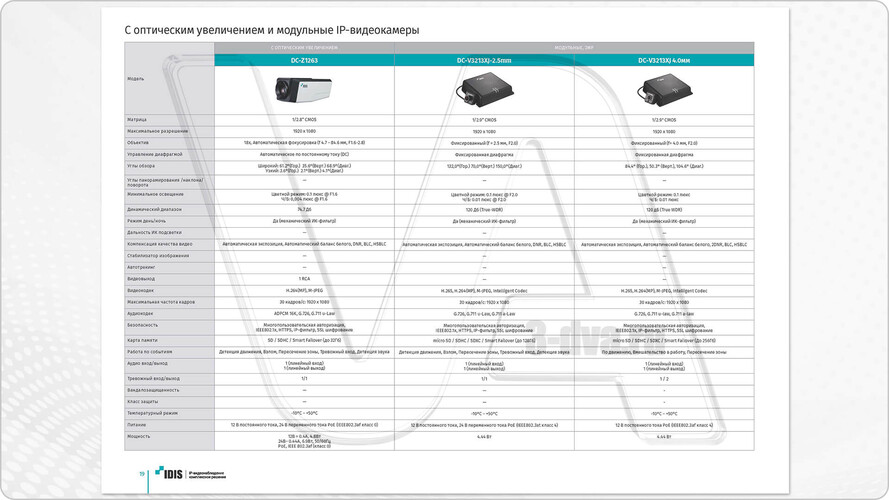The height and width of the screenshot is (500, 889).
Task: Click the 'Стабилизатор изображения' row label
Action: 158,256
